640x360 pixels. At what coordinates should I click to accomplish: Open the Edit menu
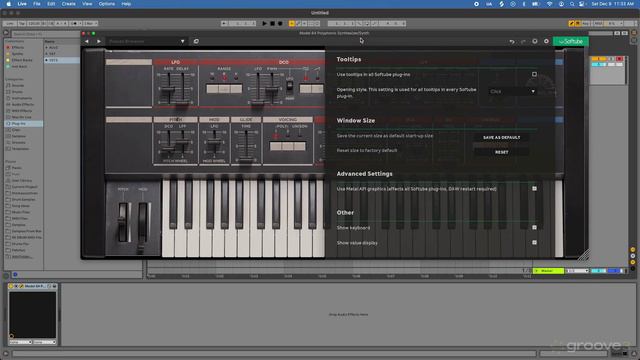tap(51, 4)
